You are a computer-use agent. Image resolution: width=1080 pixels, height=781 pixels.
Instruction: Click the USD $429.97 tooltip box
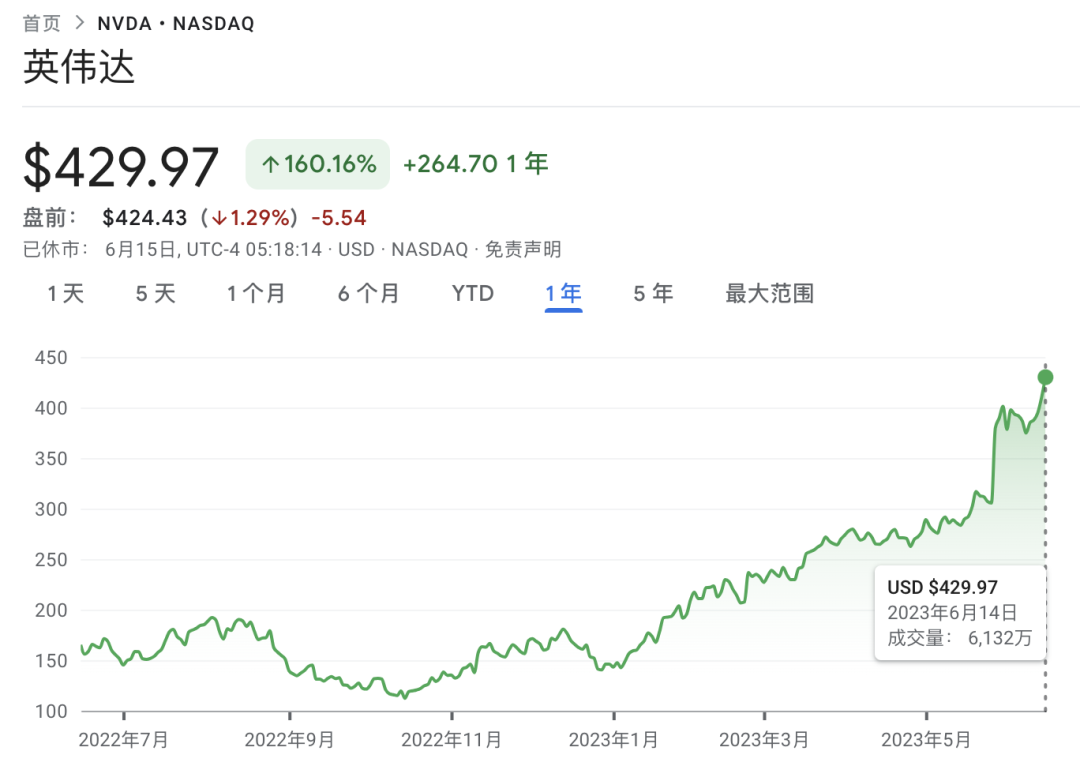pos(960,613)
